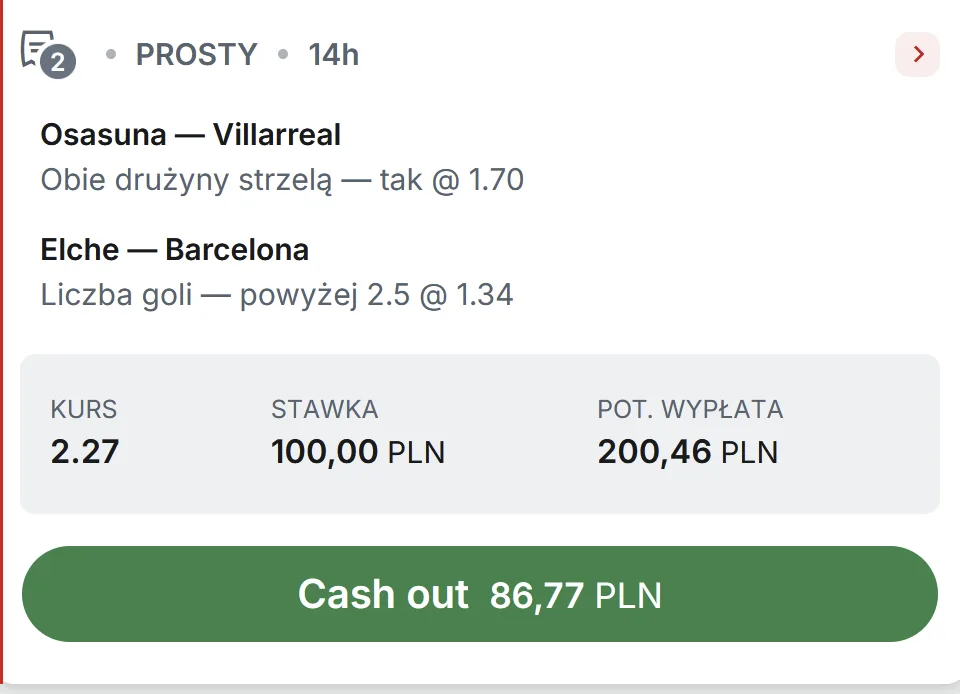960x694 pixels.
Task: Expand the coupon with the red chevron
Action: [917, 55]
